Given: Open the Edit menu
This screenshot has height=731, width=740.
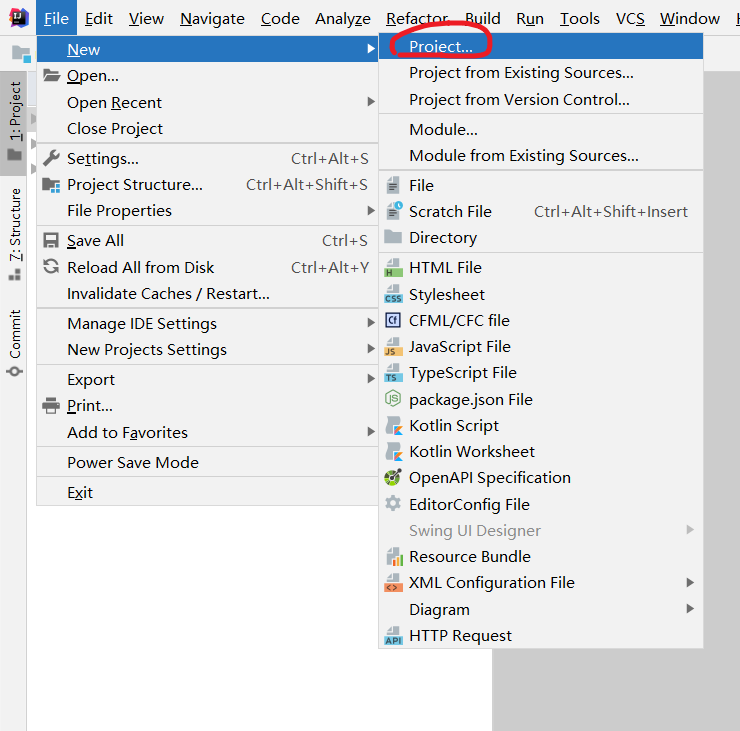Looking at the screenshot, I should [x=99, y=18].
